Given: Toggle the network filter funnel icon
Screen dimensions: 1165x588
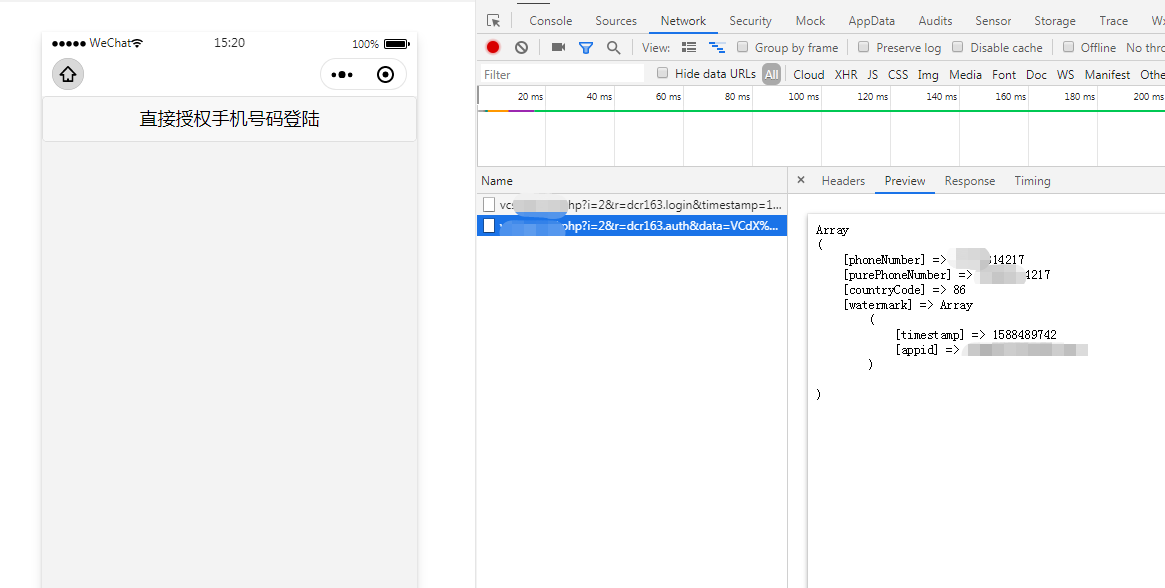Looking at the screenshot, I should pos(585,48).
